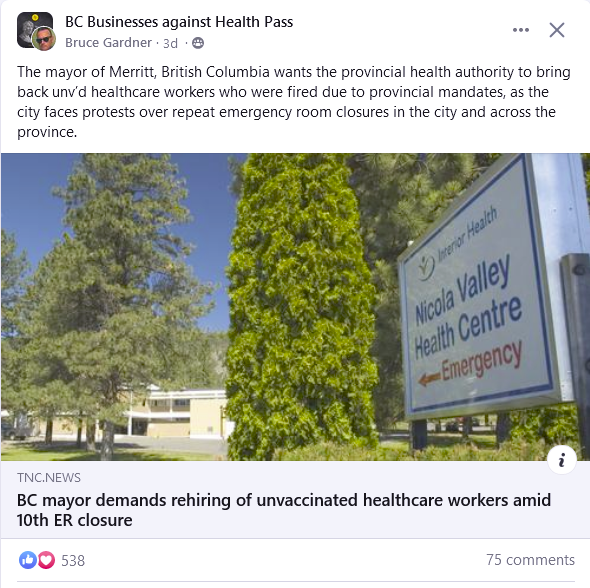The width and height of the screenshot is (590, 588).
Task: Click the post text about Merritt's mayor
Action: tap(294, 102)
